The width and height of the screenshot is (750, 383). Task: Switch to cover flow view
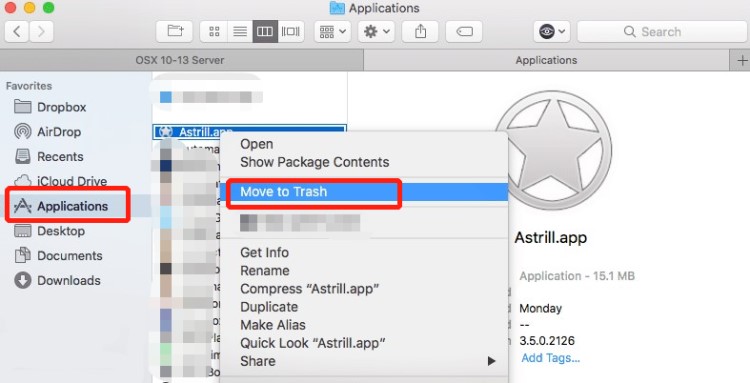[291, 32]
